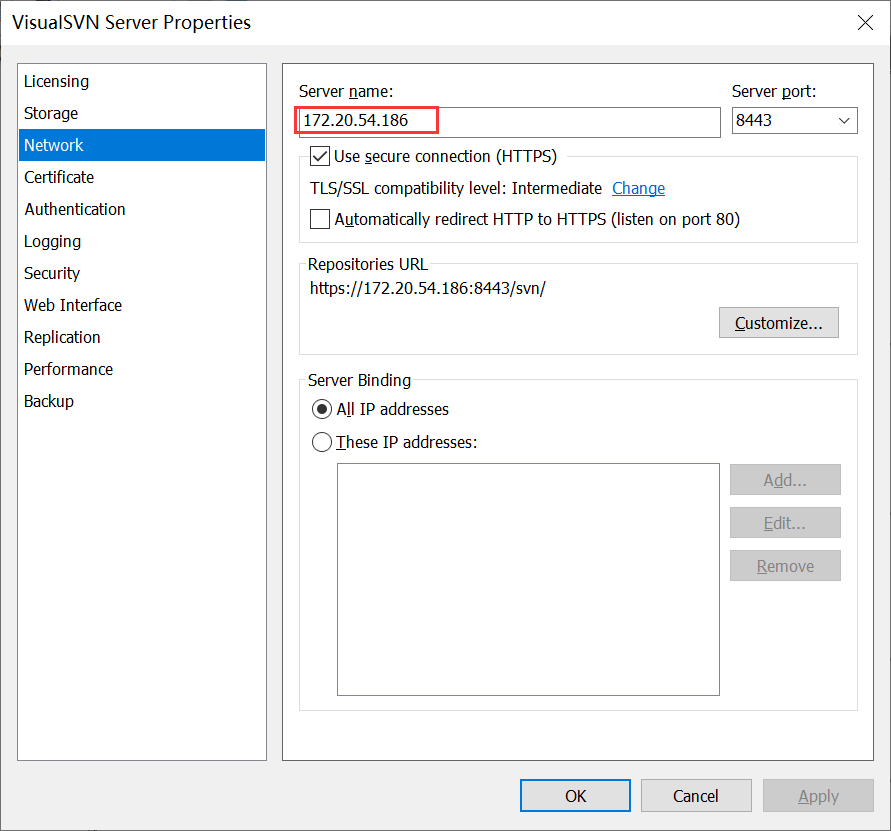Image resolution: width=891 pixels, height=831 pixels.
Task: Close the Server Properties dialog
Action: [x=865, y=23]
